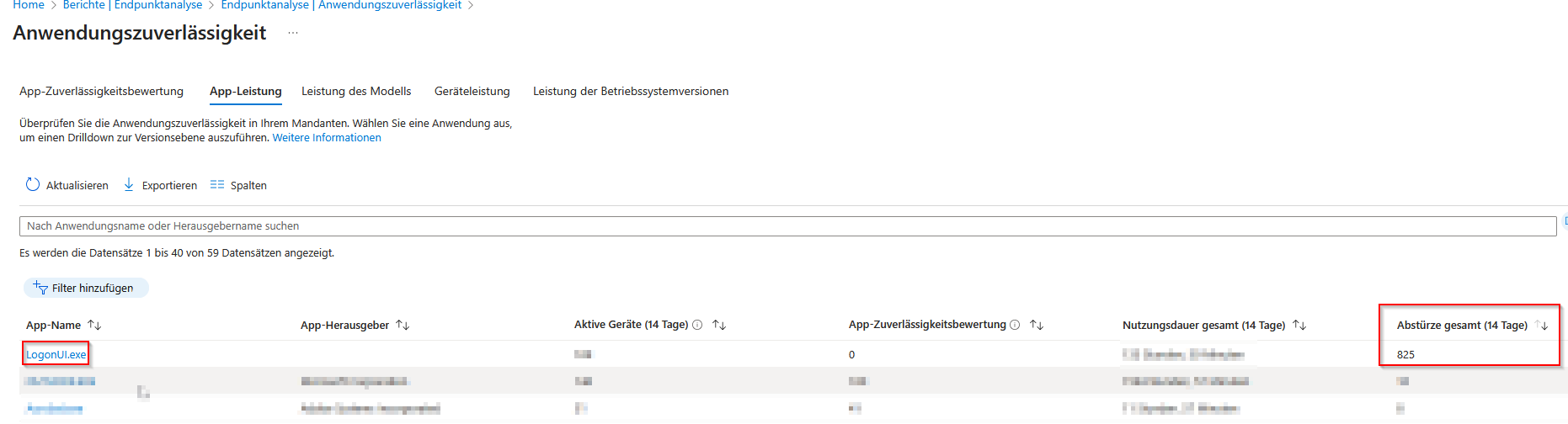This screenshot has width=1568, height=424.
Task: Sort by Abstürze gesamt column arrows
Action: 1541,325
